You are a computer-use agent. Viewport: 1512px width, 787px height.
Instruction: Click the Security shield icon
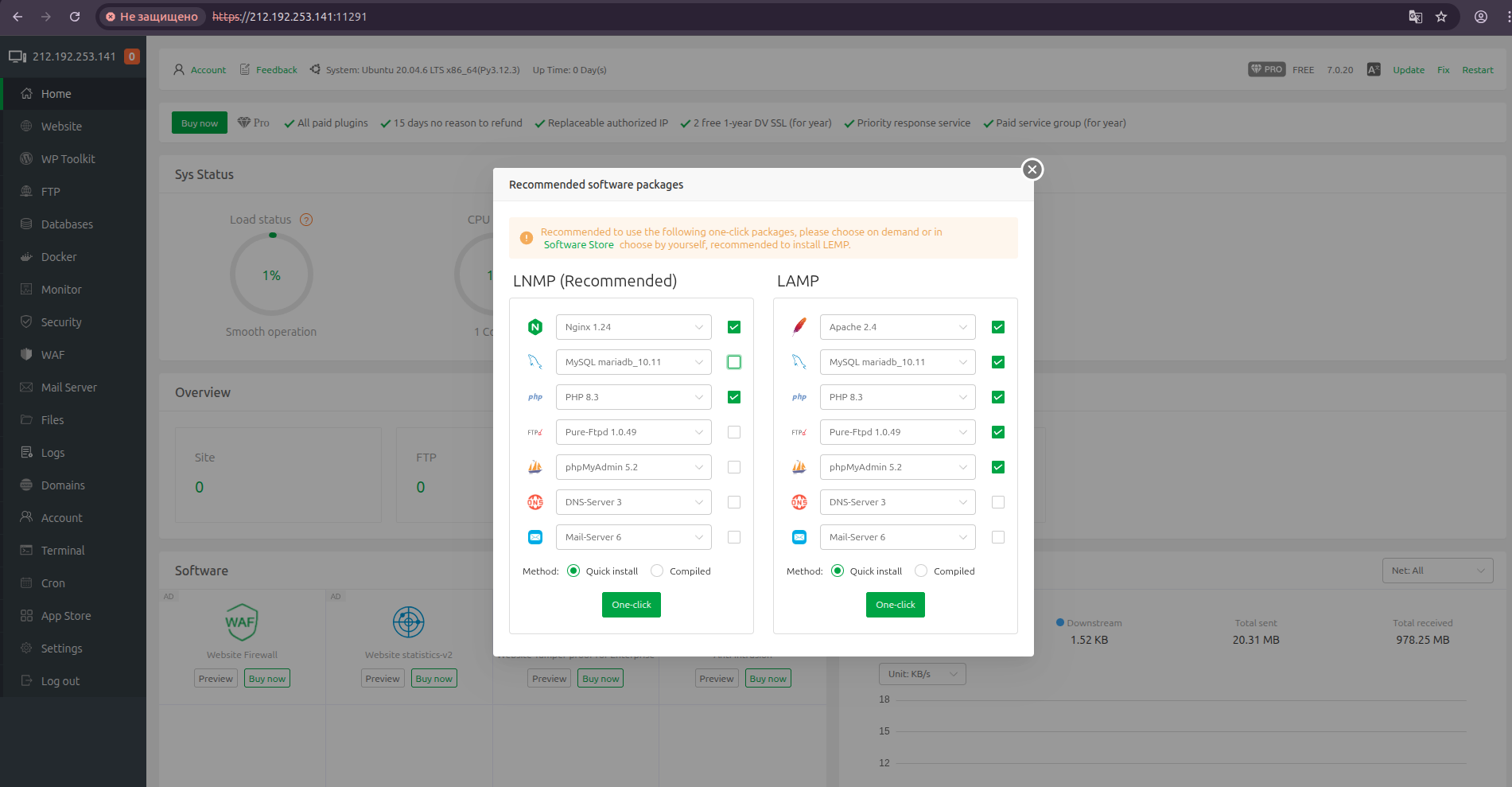26,321
